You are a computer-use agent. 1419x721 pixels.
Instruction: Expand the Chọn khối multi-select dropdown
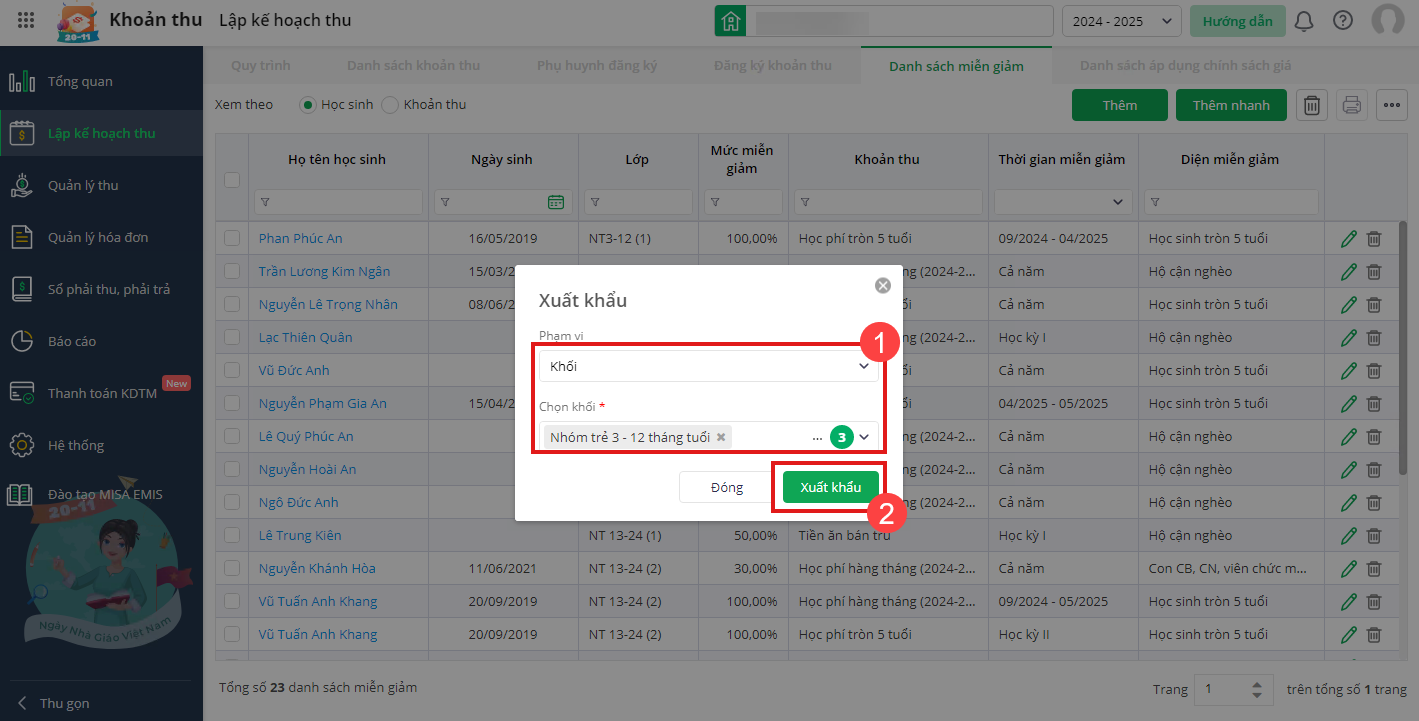click(864, 437)
